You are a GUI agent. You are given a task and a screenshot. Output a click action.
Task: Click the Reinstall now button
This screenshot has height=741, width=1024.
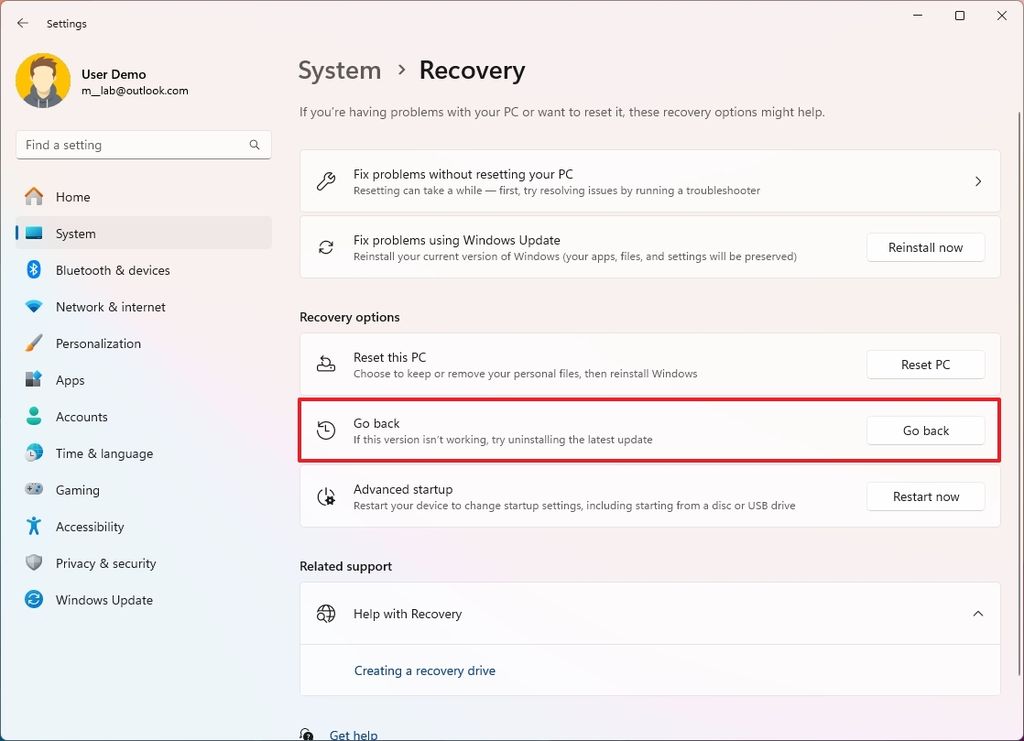(924, 247)
